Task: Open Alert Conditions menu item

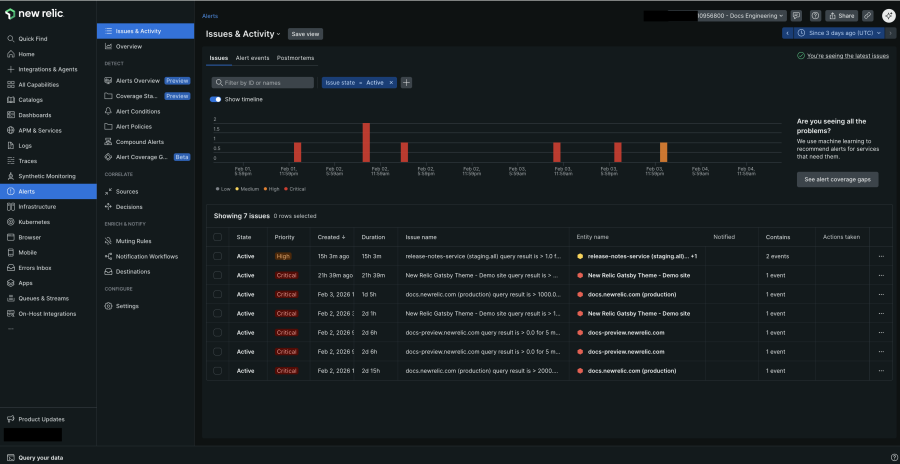Action: point(138,111)
